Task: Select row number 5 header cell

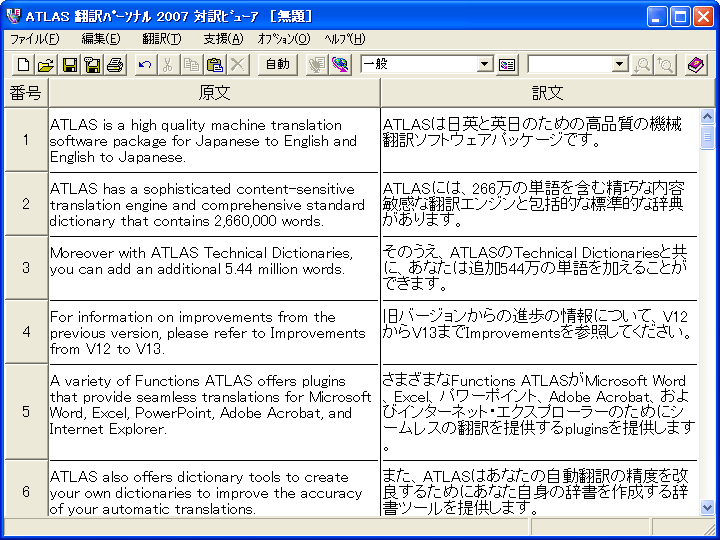Action: (x=26, y=411)
